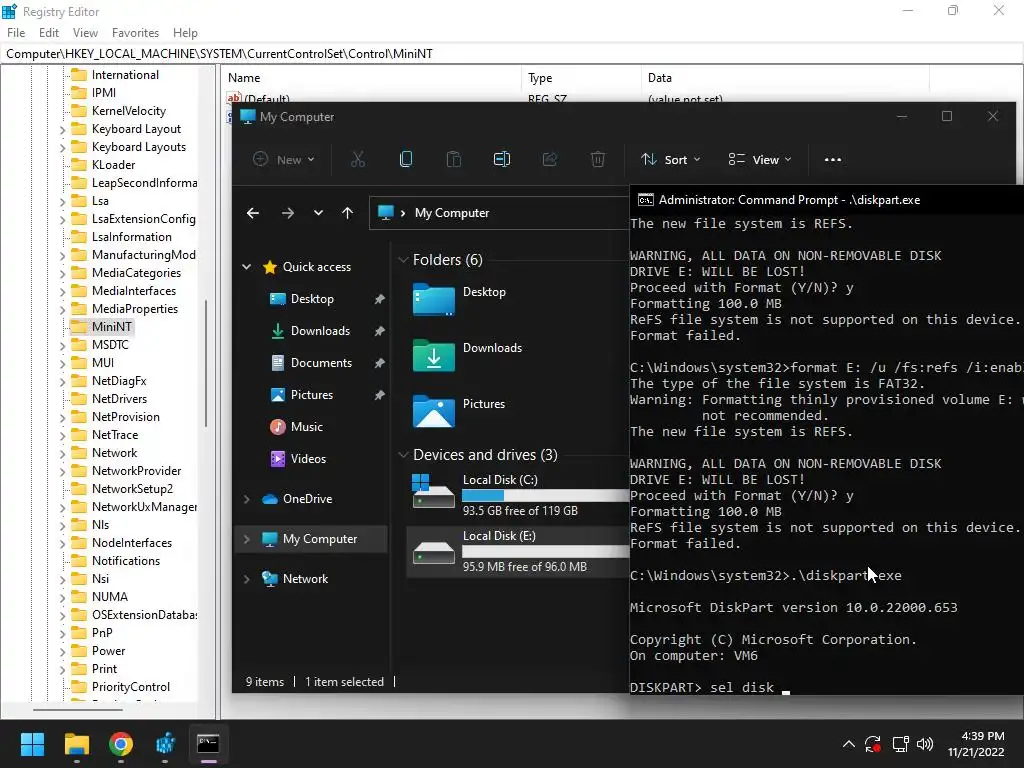Screen dimensions: 1024x768
Task: Go forward with the File Explorer forward arrow
Action: (287, 213)
